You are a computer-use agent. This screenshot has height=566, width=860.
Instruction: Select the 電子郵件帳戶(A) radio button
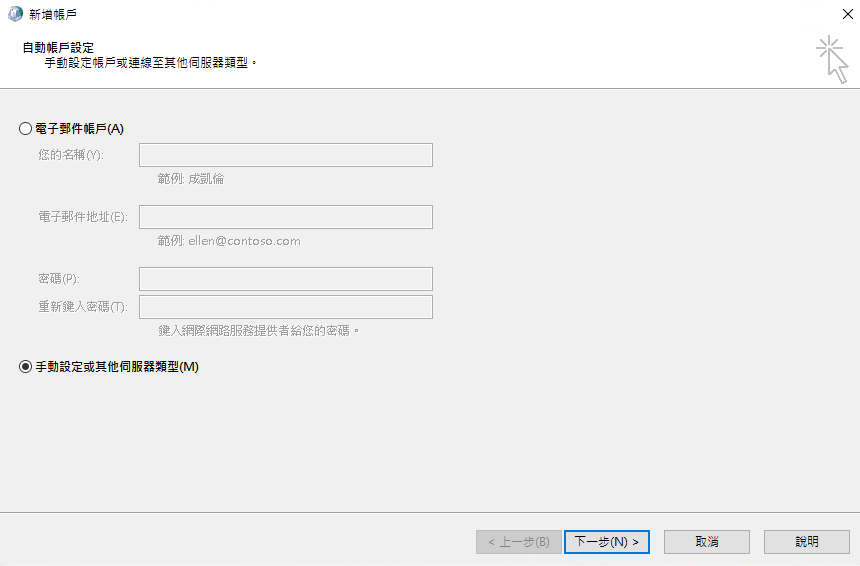[x=26, y=128]
